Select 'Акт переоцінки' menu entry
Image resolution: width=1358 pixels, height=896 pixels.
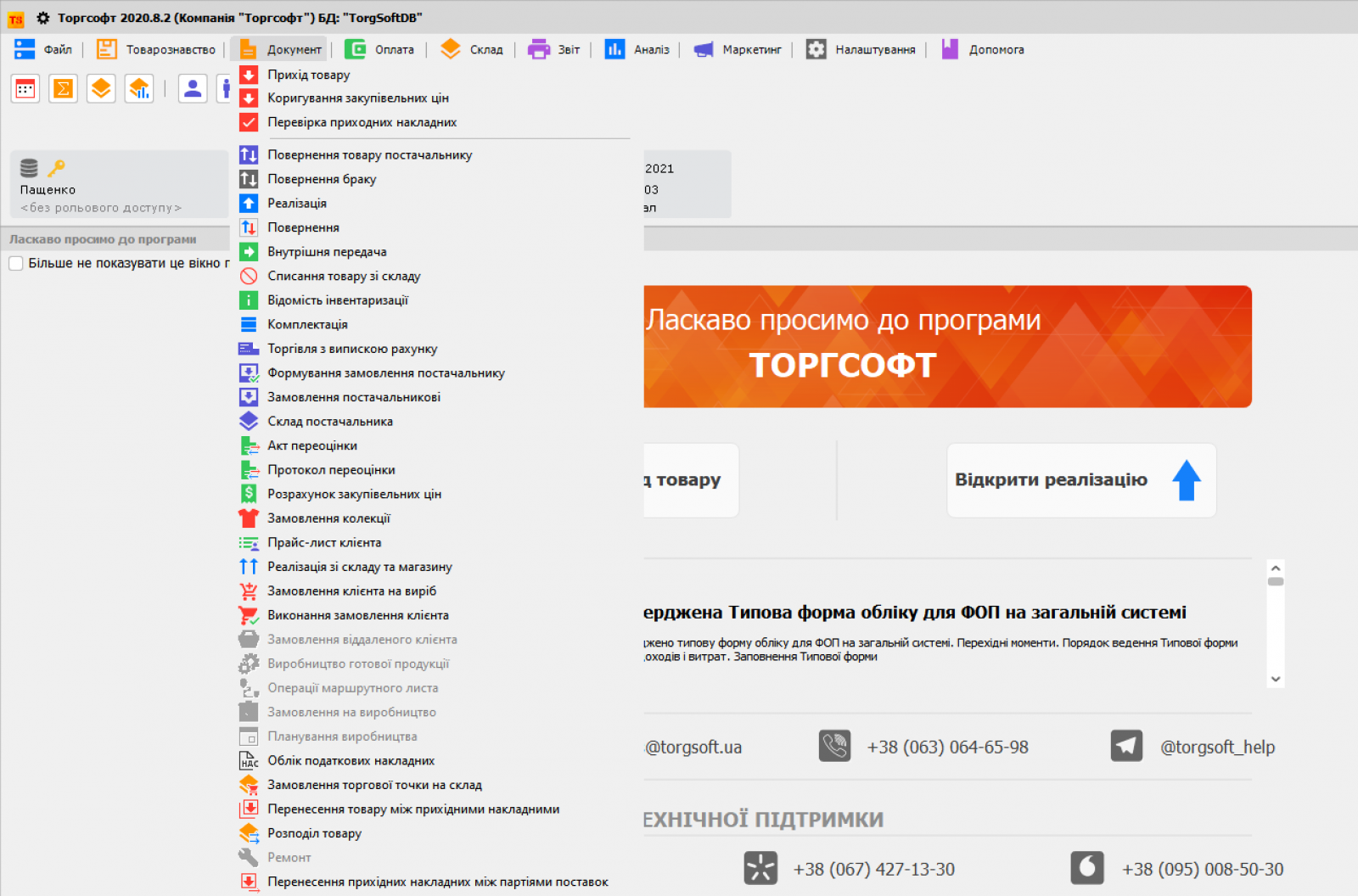pos(311,445)
